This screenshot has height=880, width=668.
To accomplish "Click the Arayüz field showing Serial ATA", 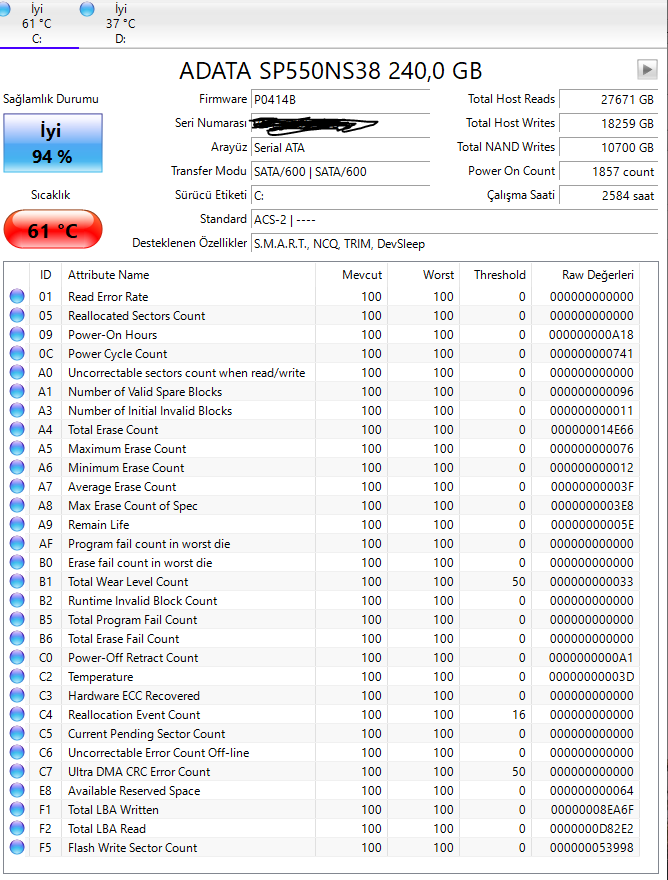I will point(340,148).
